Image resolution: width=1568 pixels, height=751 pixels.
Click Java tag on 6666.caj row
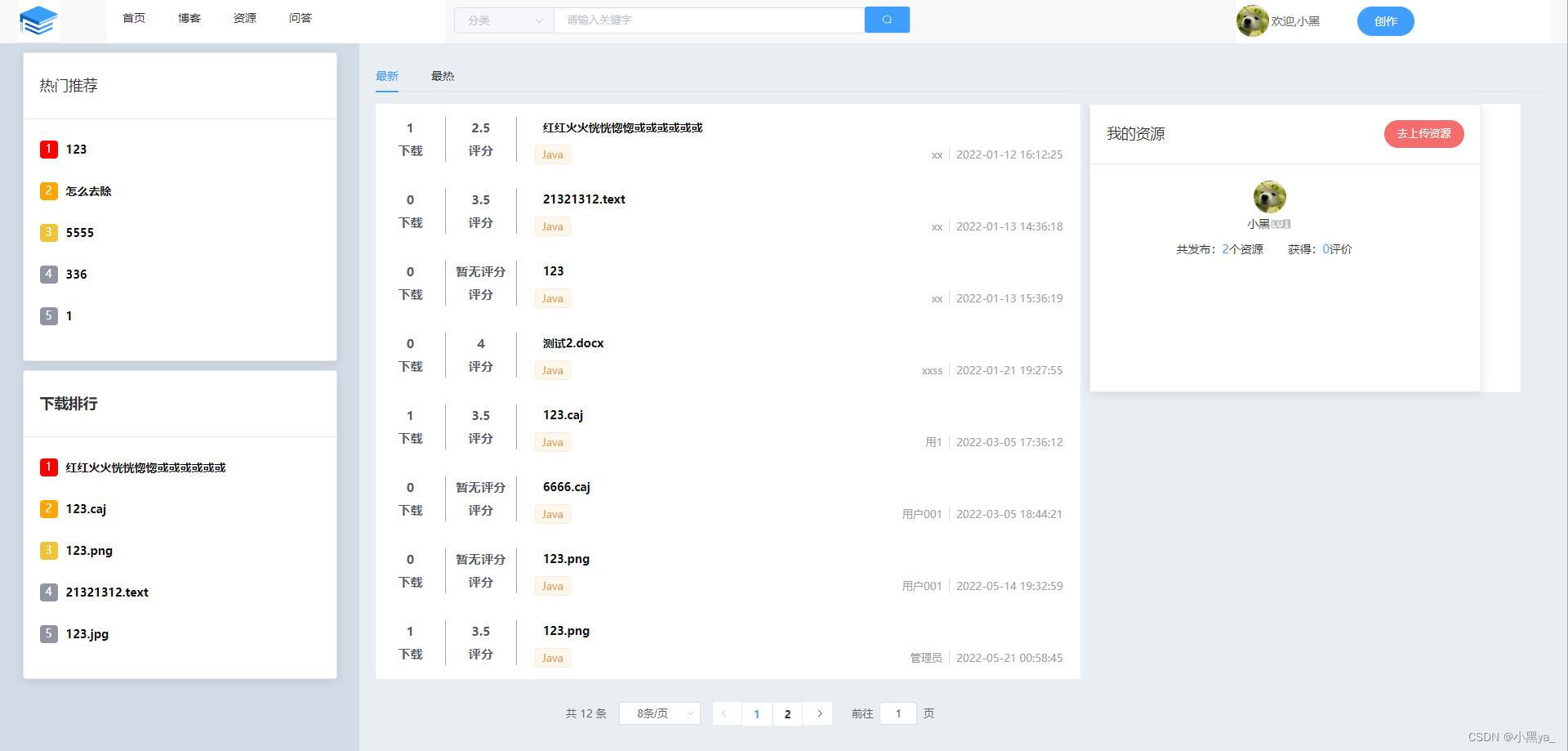tap(553, 514)
